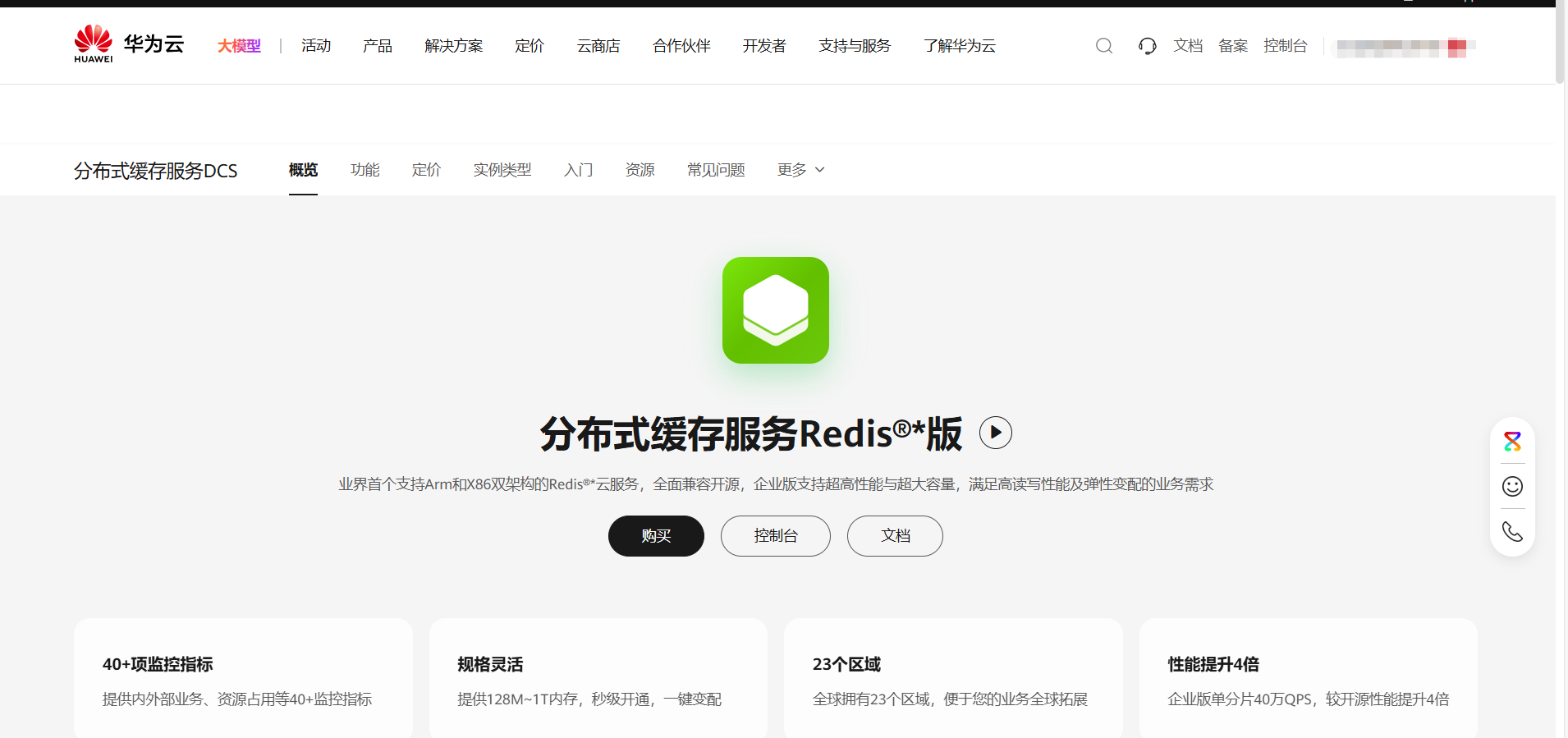The height and width of the screenshot is (738, 1568).
Task: Click the phone contact icon
Action: (1512, 531)
